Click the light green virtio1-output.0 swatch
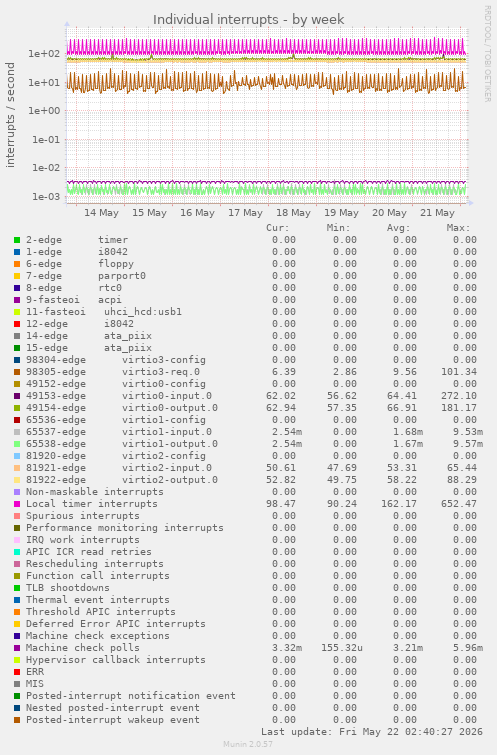The image size is (497, 755). [17, 444]
